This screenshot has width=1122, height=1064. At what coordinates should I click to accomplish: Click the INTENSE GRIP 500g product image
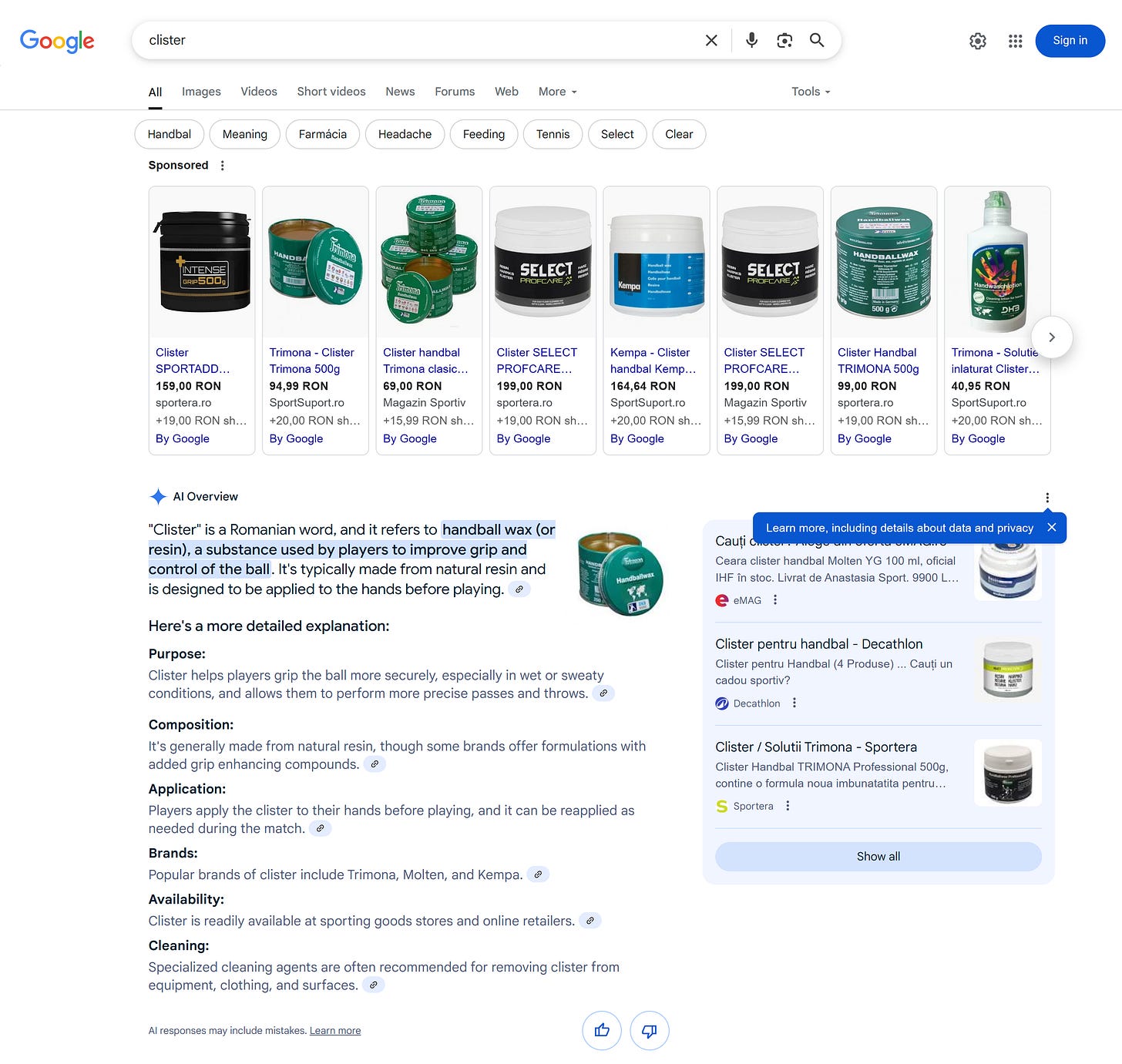coord(202,262)
